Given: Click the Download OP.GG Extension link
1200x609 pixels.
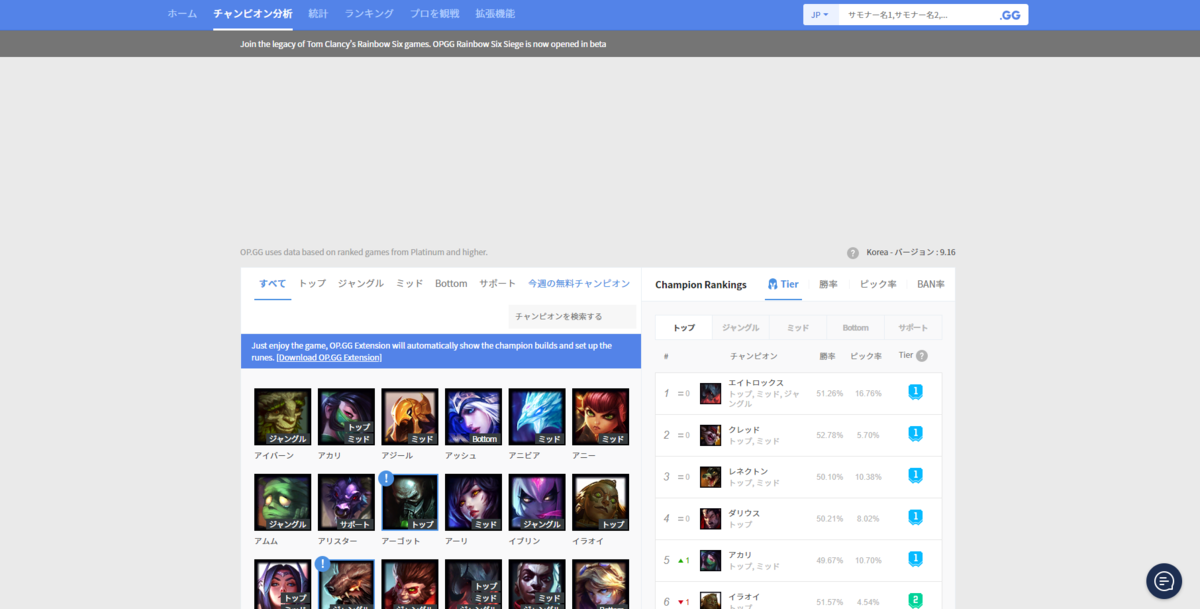Looking at the screenshot, I should (x=329, y=357).
